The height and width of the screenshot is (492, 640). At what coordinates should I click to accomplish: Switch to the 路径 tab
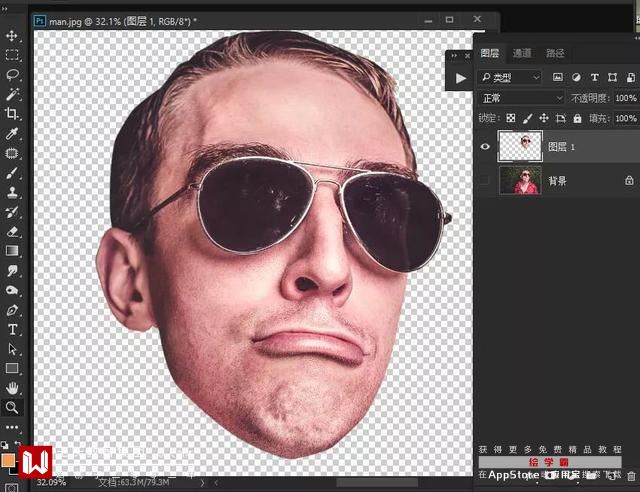tap(555, 53)
